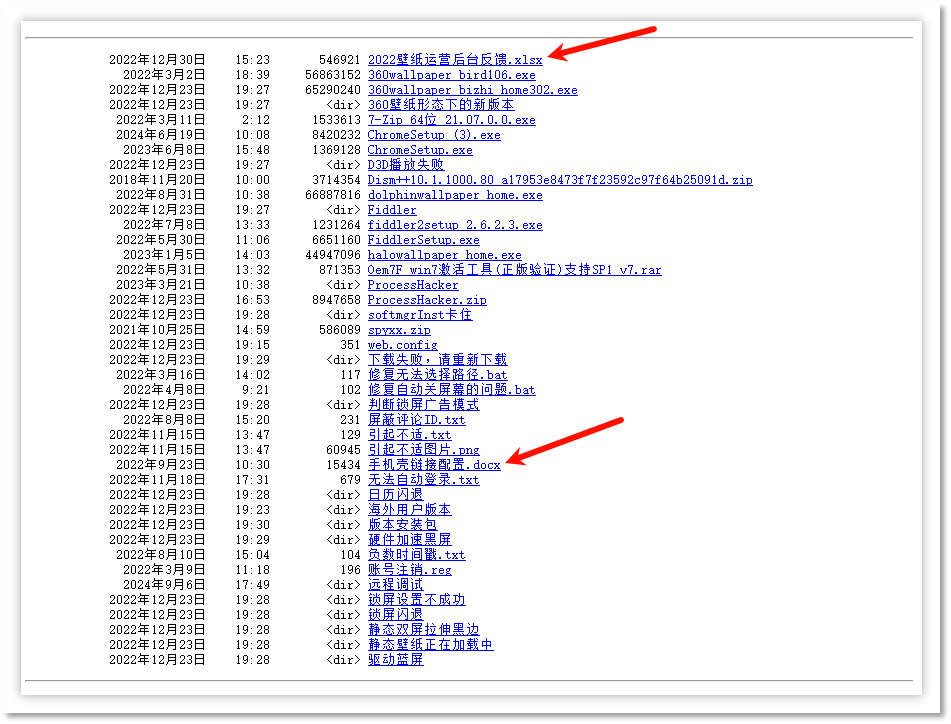Open the Fiddler directory
951x724 pixels.
point(392,210)
